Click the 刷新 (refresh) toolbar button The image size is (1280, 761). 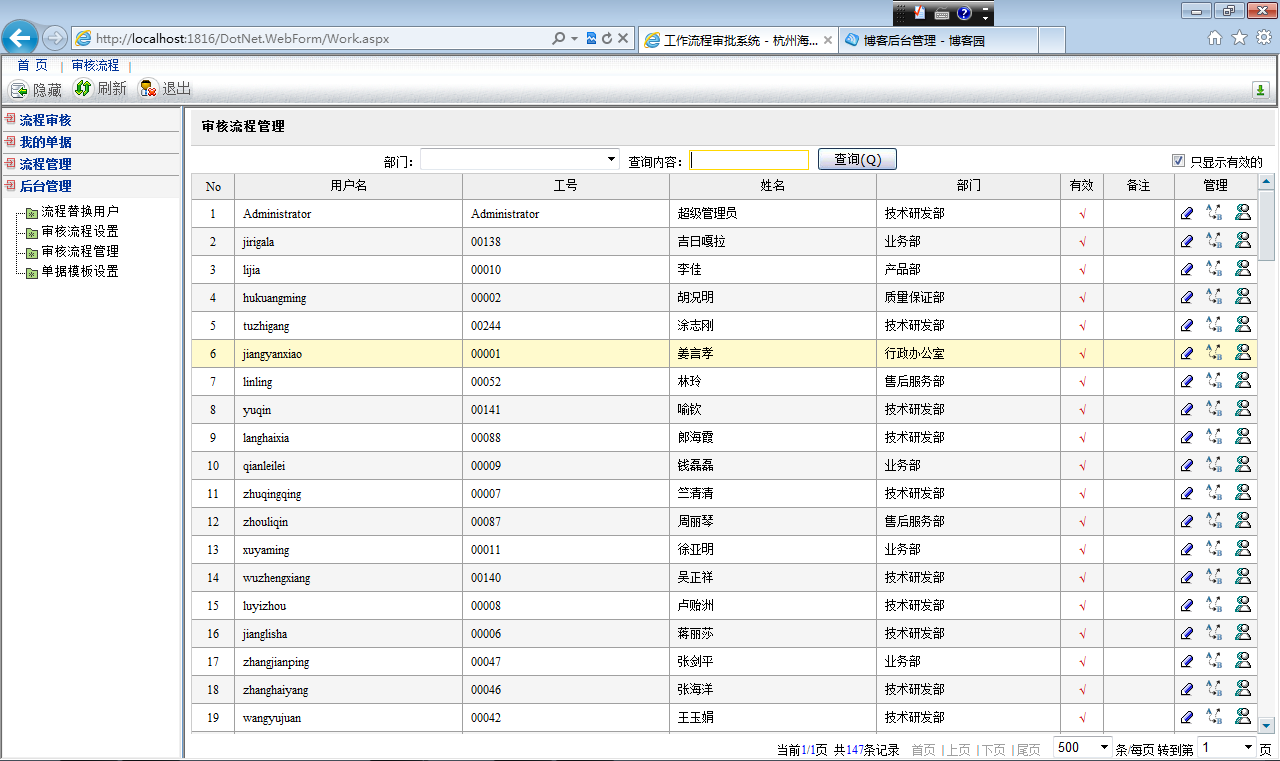tap(100, 88)
